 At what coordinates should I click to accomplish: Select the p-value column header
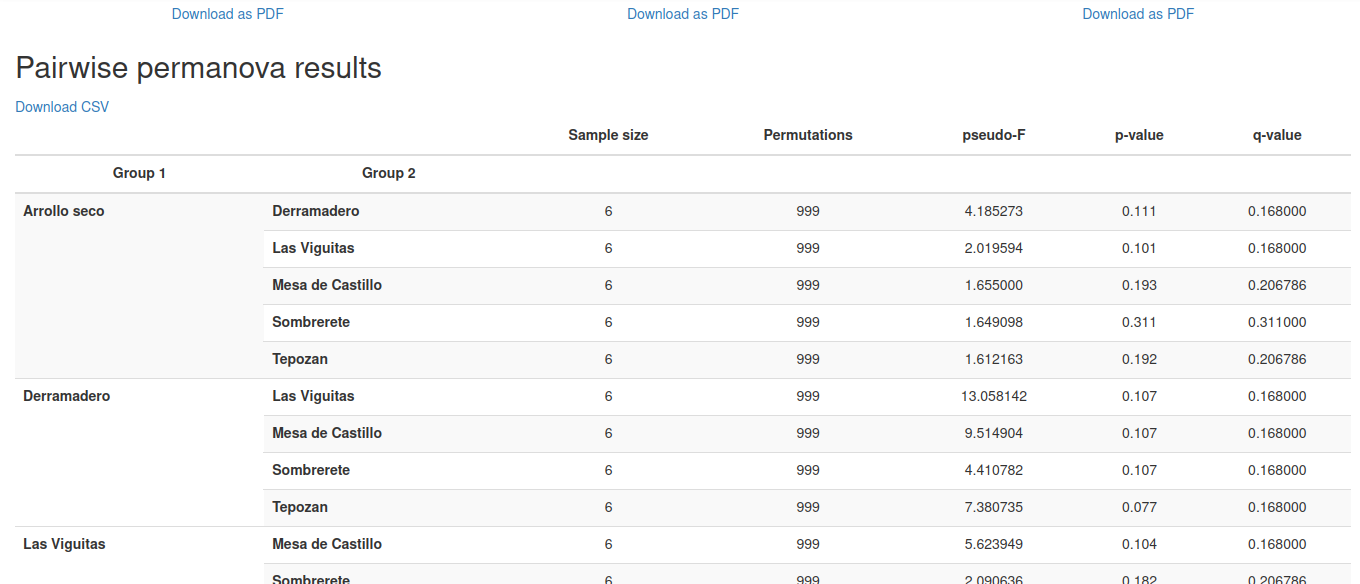1139,135
